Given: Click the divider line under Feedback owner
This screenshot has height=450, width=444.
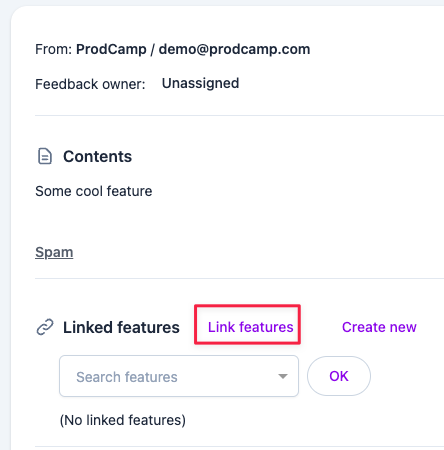Looking at the screenshot, I should [x=239, y=116].
